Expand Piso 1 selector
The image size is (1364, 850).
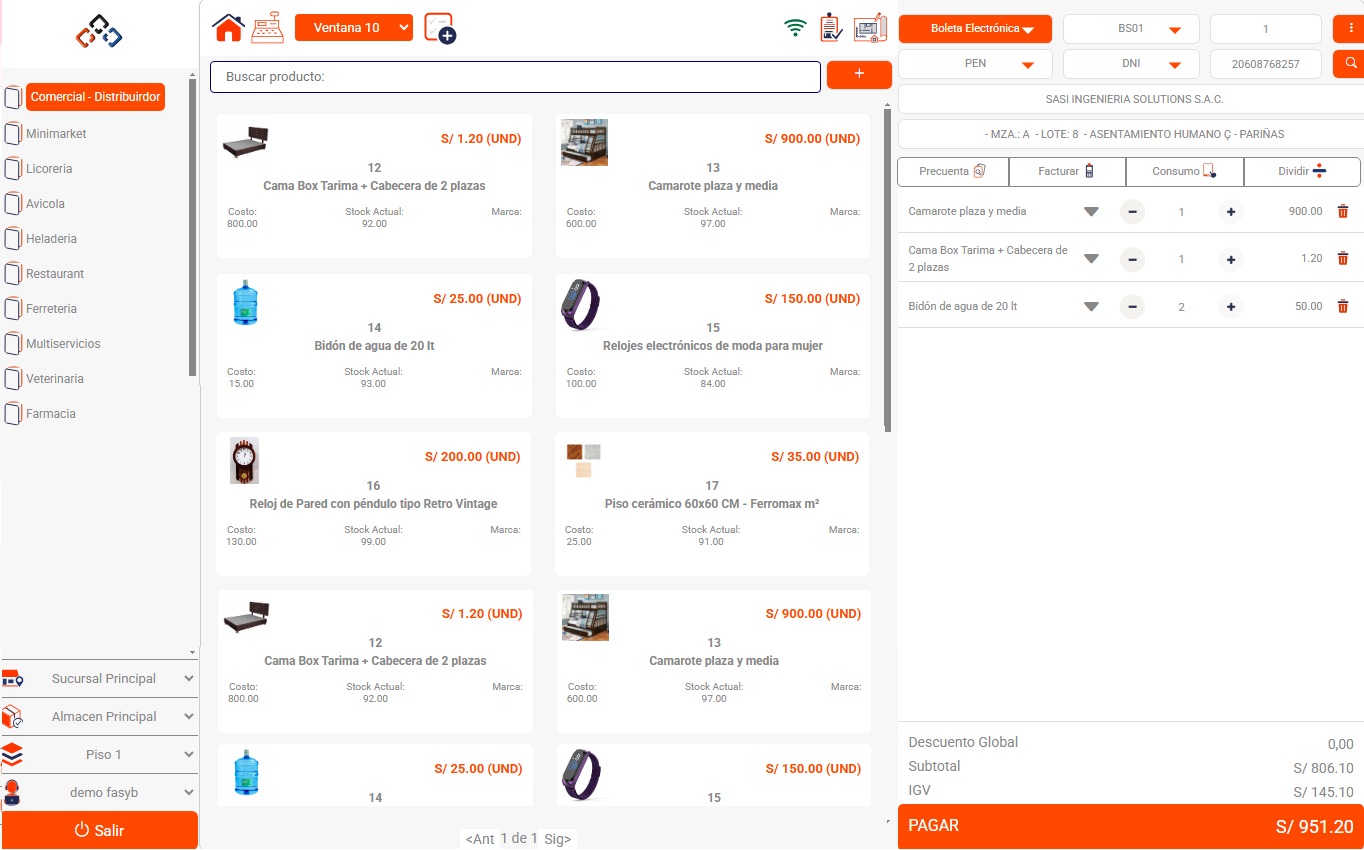coord(100,754)
